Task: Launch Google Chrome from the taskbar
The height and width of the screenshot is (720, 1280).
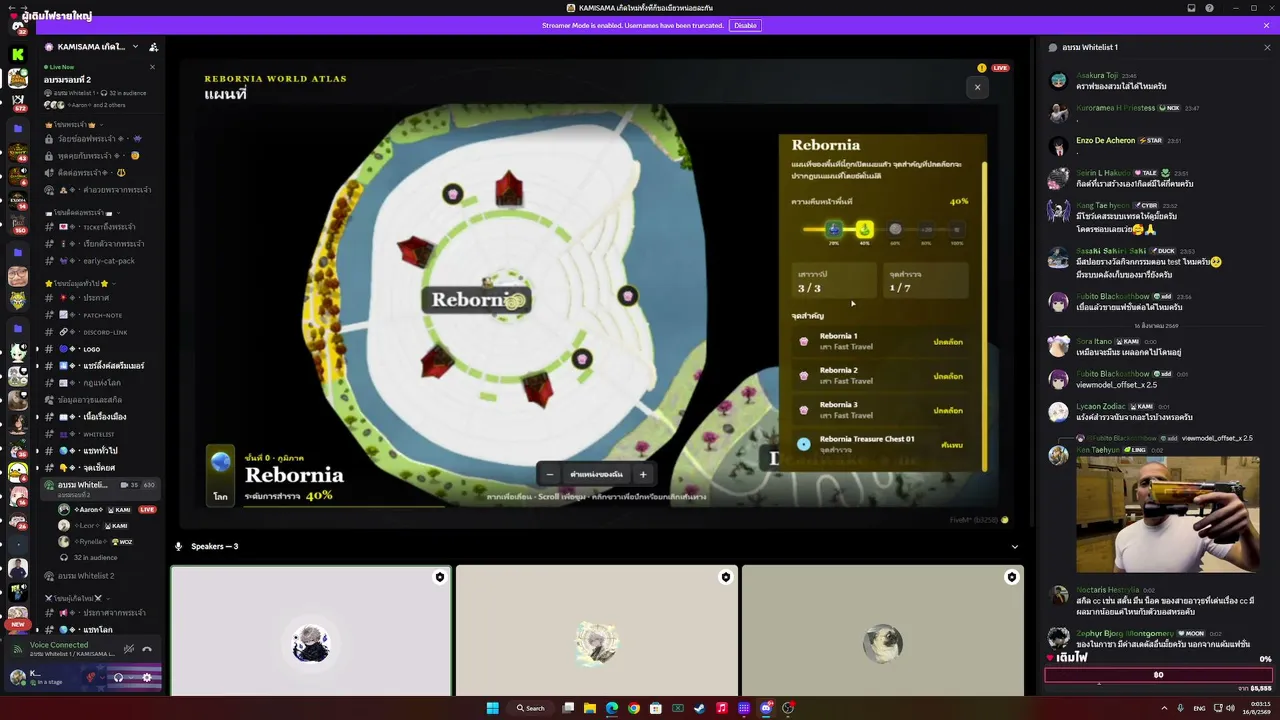Action: point(634,708)
